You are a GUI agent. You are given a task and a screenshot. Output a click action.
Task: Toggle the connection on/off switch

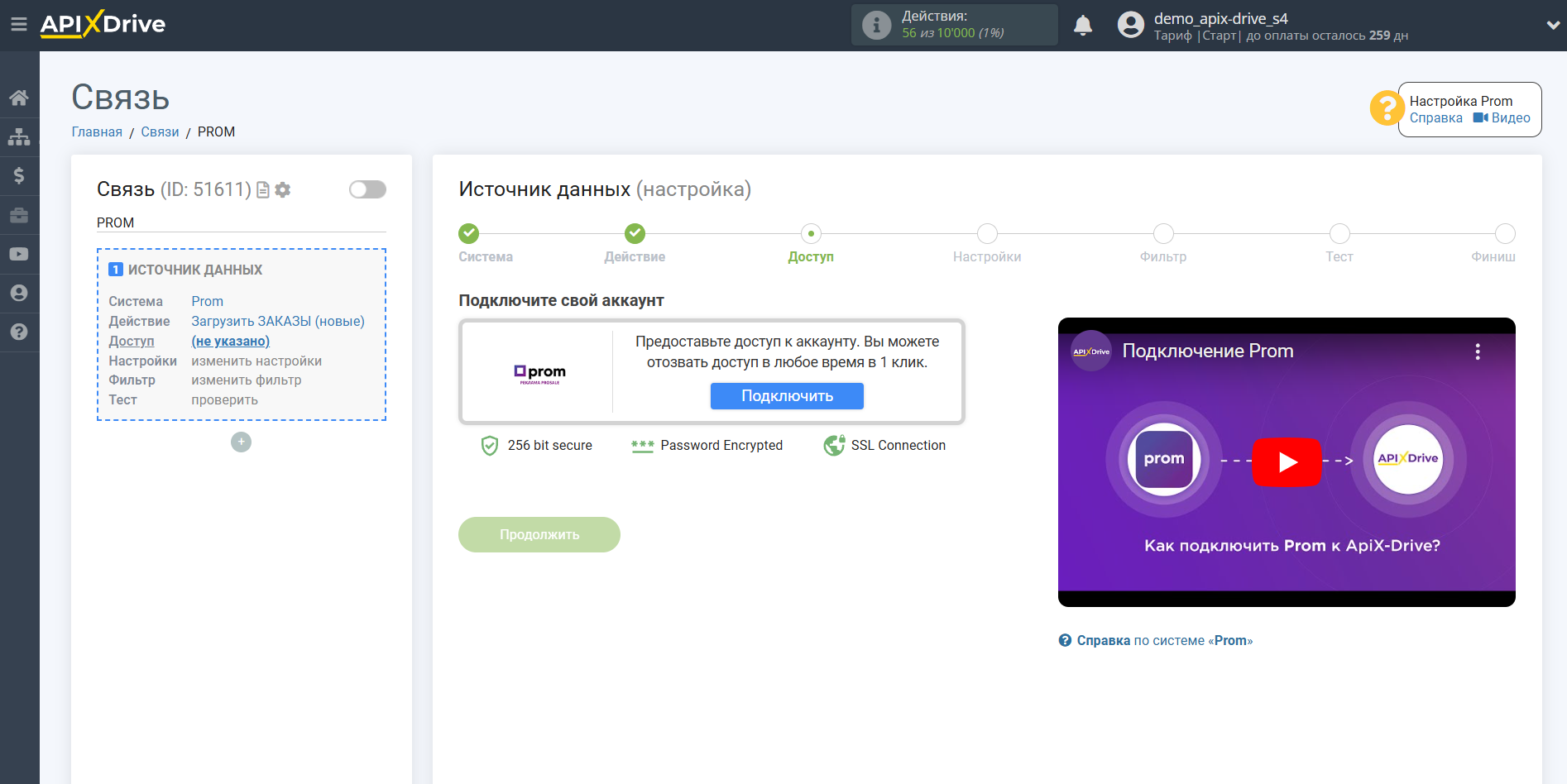coord(367,189)
